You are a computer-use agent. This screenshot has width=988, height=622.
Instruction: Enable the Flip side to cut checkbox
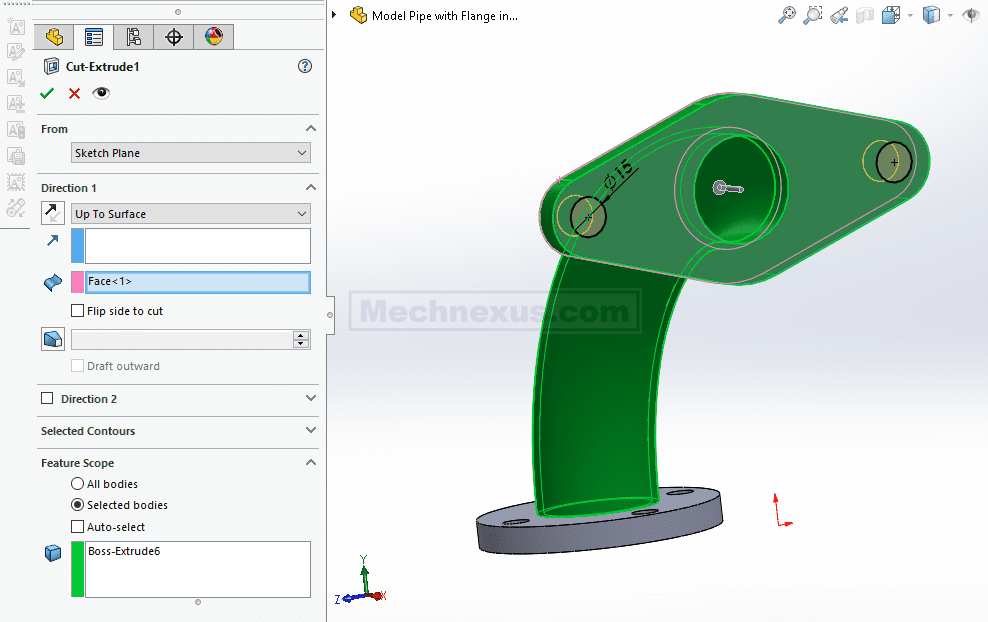pos(78,311)
